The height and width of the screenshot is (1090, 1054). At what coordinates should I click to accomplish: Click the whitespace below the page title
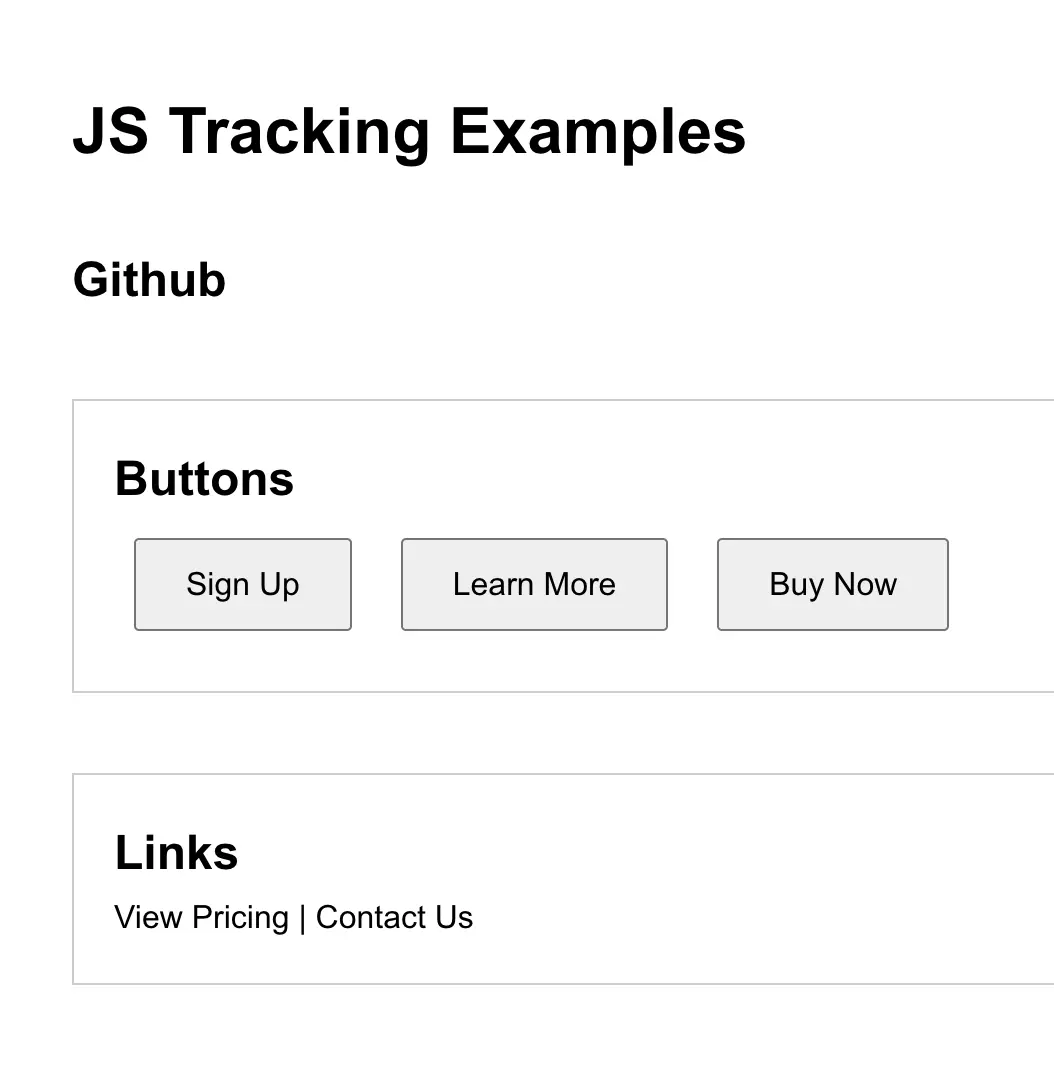(x=500, y=200)
